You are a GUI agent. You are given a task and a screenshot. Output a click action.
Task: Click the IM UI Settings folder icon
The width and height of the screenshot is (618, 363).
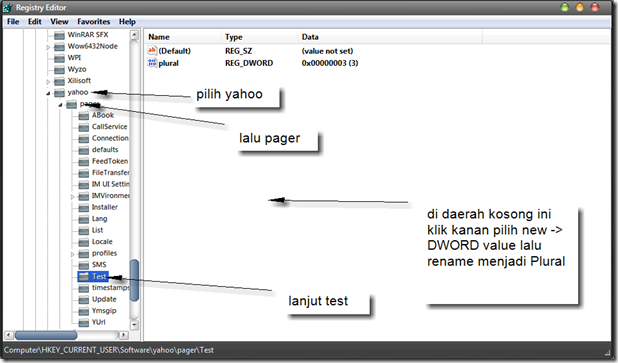click(x=84, y=185)
